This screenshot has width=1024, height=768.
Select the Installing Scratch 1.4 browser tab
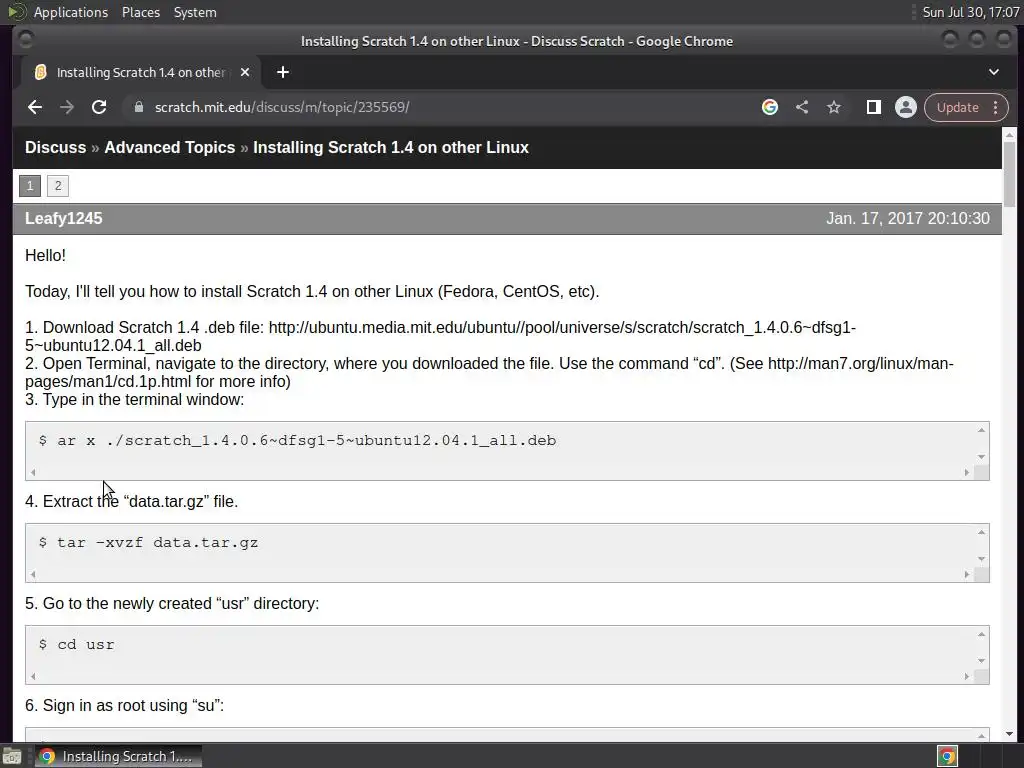140,72
